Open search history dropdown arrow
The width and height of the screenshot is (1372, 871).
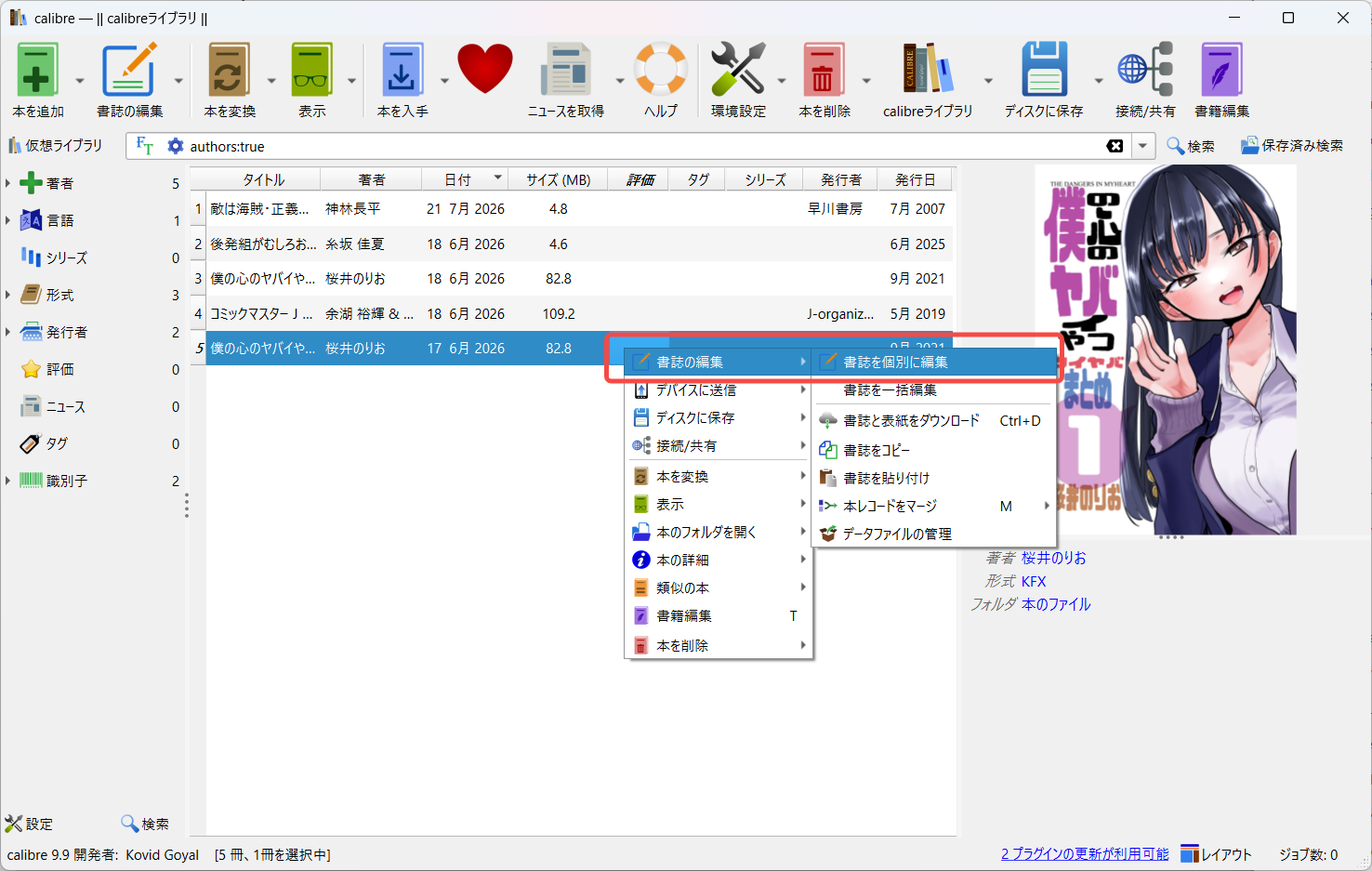tap(1143, 146)
